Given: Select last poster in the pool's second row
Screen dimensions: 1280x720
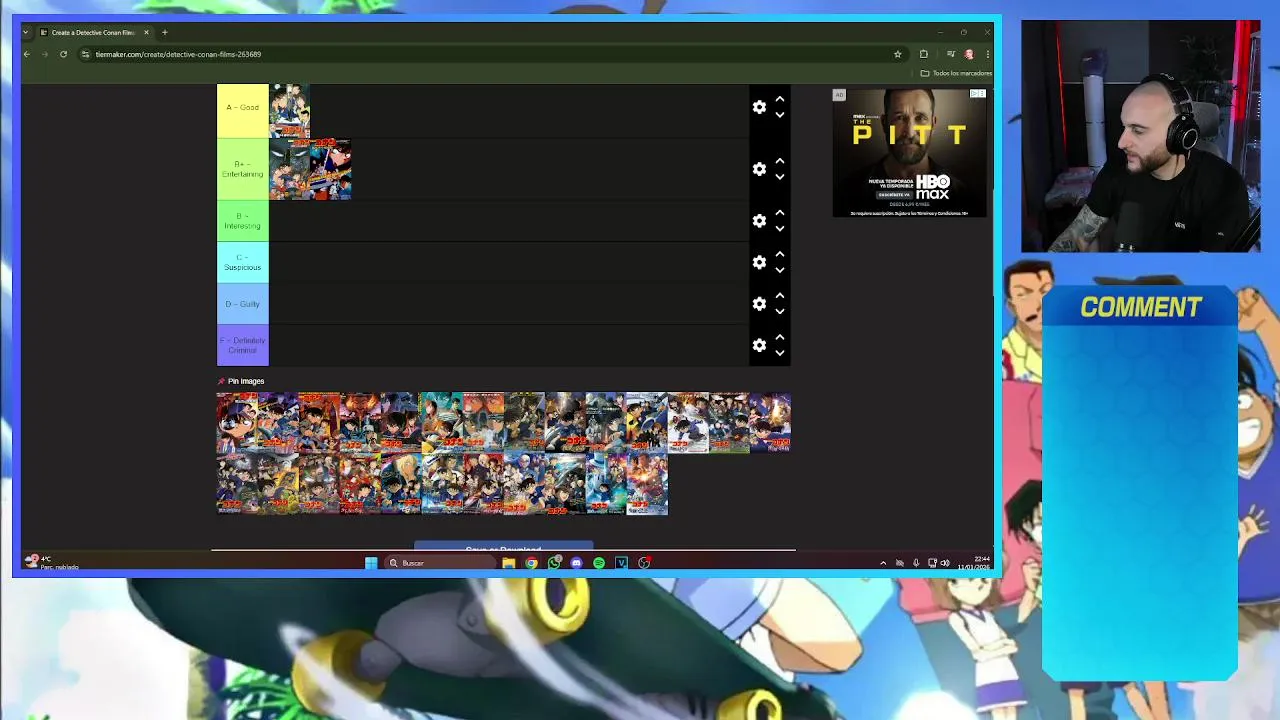Looking at the screenshot, I should [x=647, y=485].
